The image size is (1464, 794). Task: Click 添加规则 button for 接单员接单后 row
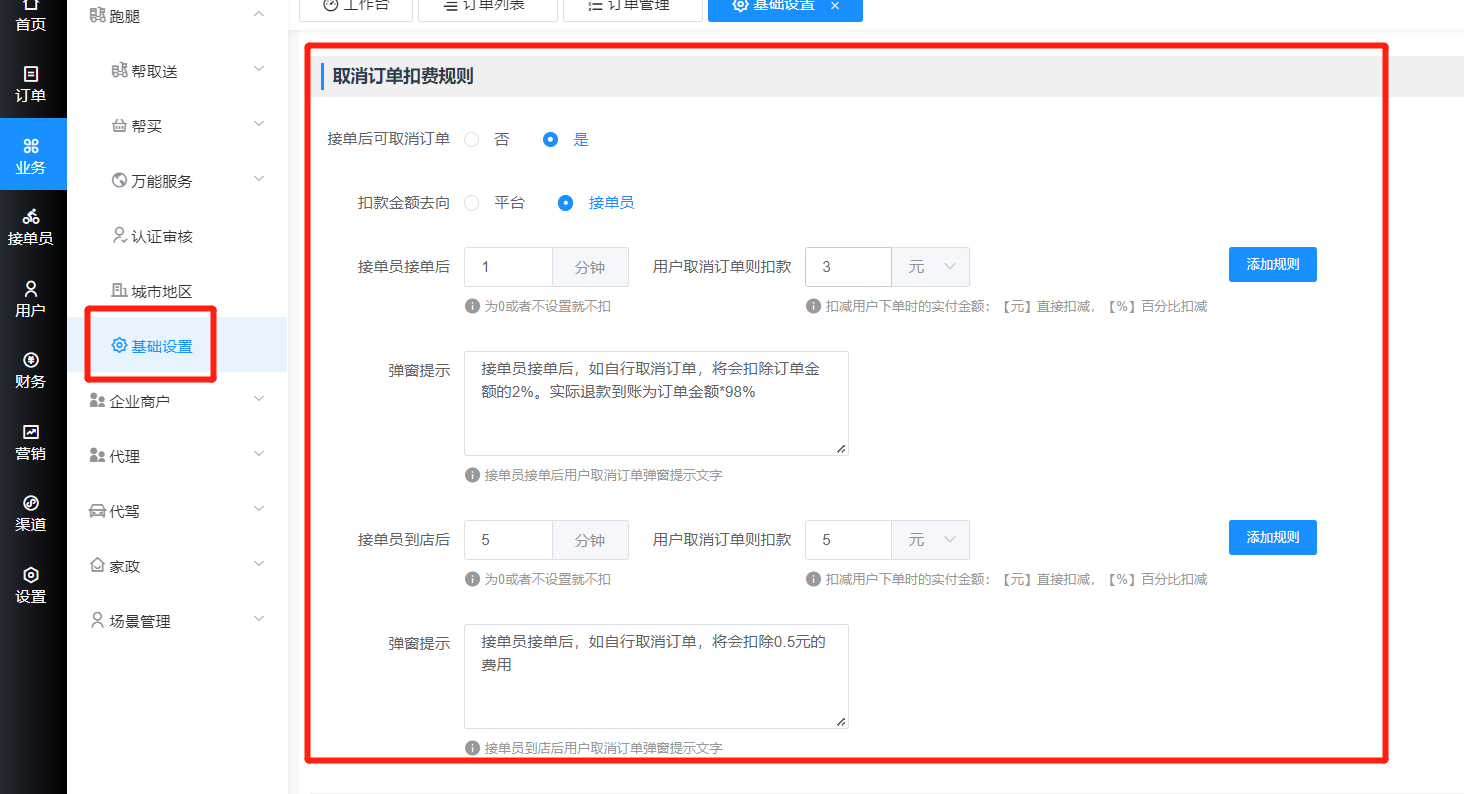(1272, 265)
